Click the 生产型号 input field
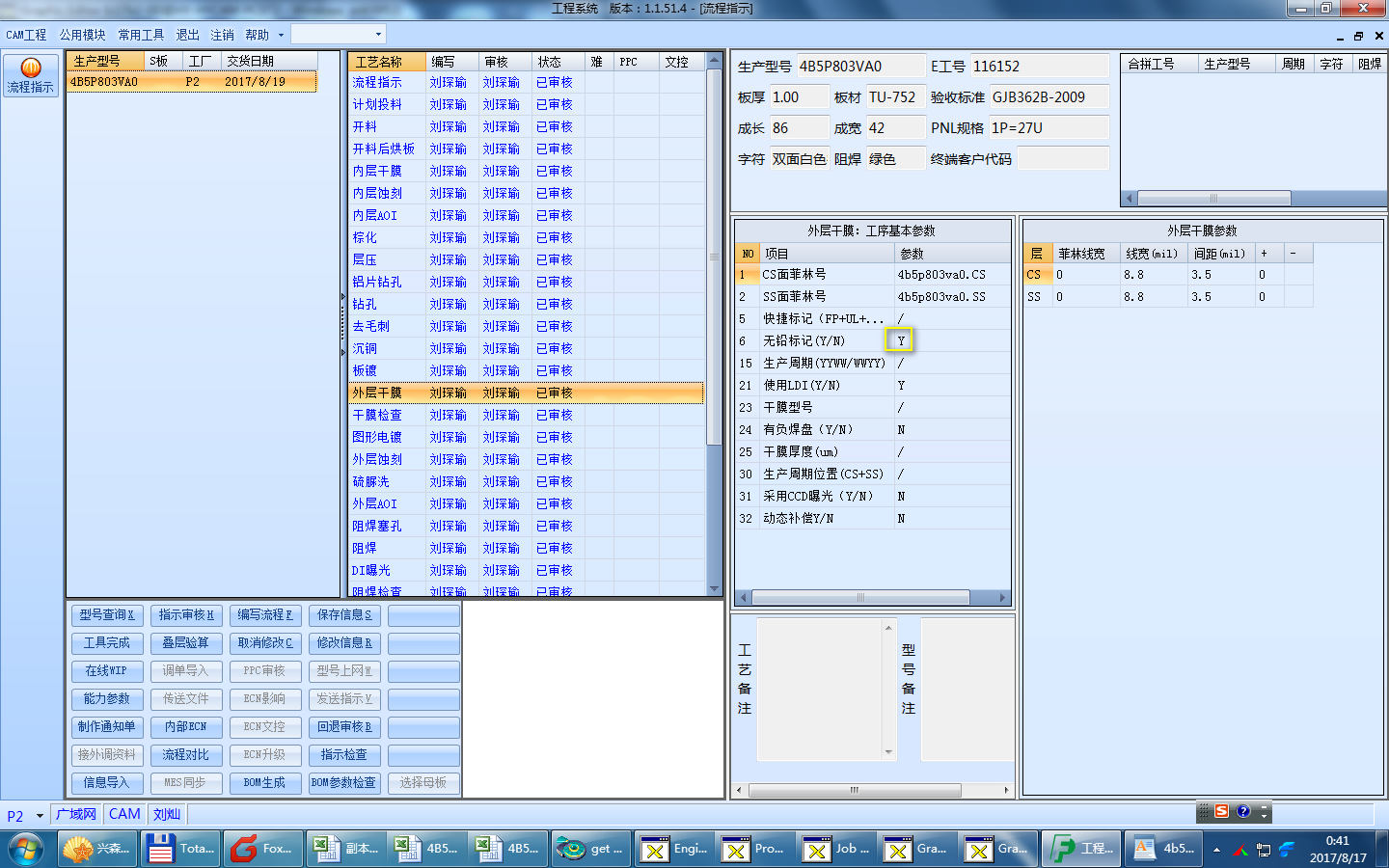Viewport: 1389px width, 868px height. (x=860, y=67)
